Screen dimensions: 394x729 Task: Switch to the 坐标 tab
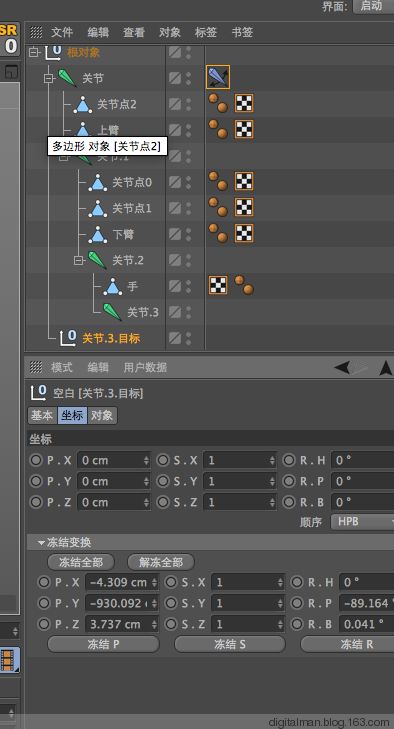point(72,415)
